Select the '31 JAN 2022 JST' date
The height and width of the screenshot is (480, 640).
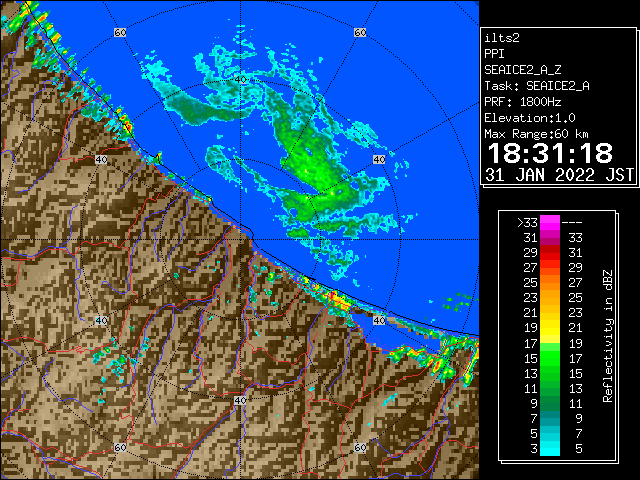click(x=559, y=175)
